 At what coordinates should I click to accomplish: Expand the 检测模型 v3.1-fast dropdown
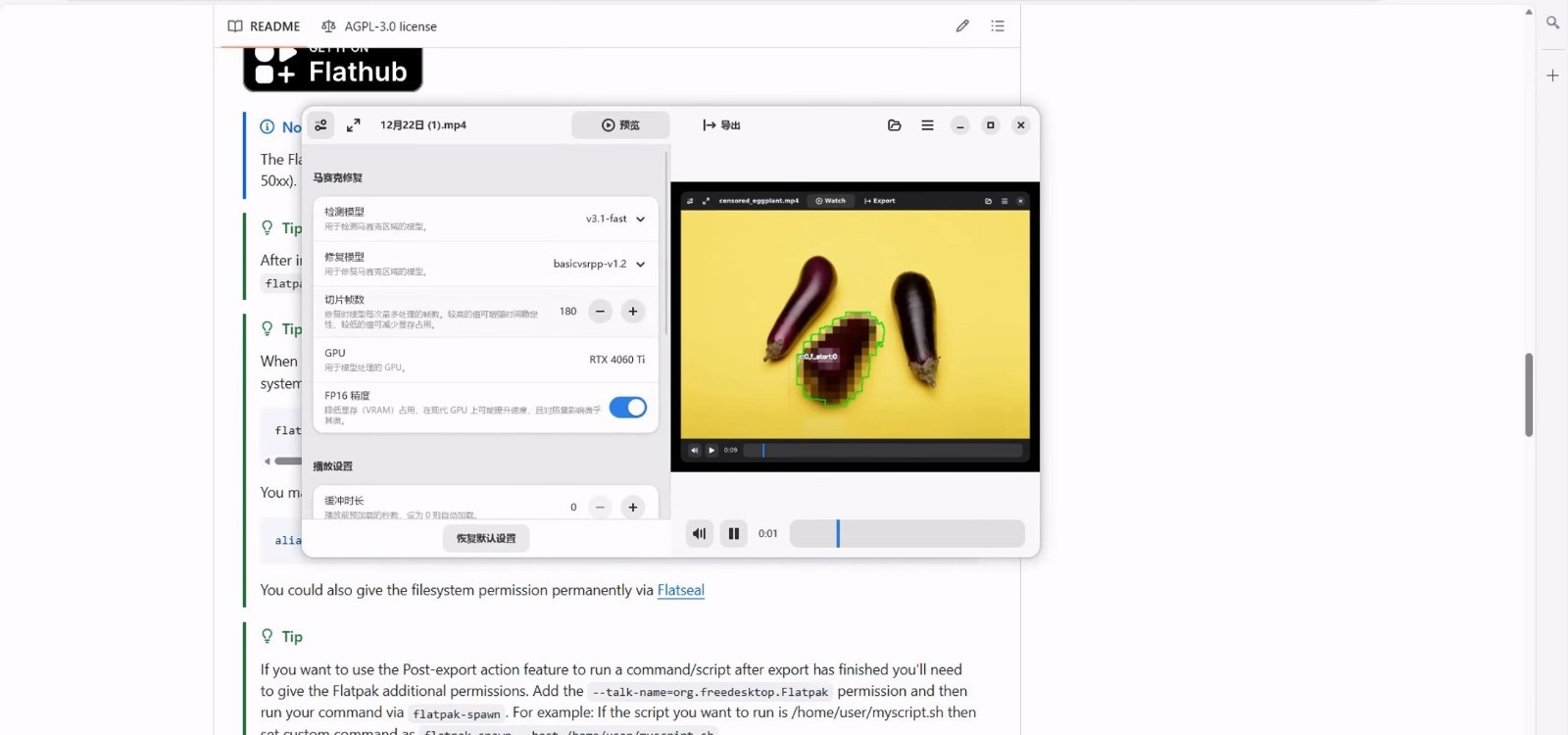coord(615,220)
